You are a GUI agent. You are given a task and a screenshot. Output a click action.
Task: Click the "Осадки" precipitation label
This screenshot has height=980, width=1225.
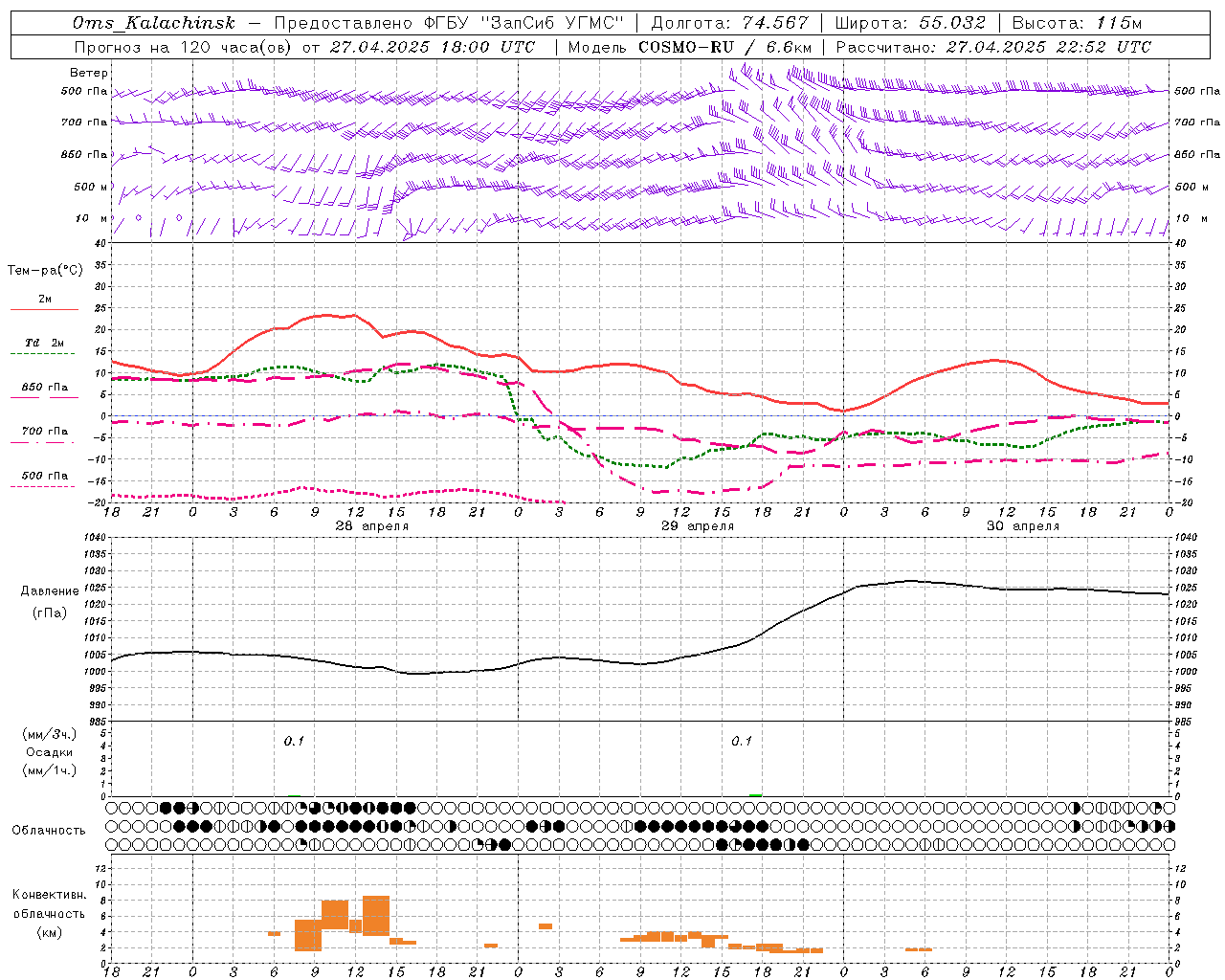(x=50, y=752)
